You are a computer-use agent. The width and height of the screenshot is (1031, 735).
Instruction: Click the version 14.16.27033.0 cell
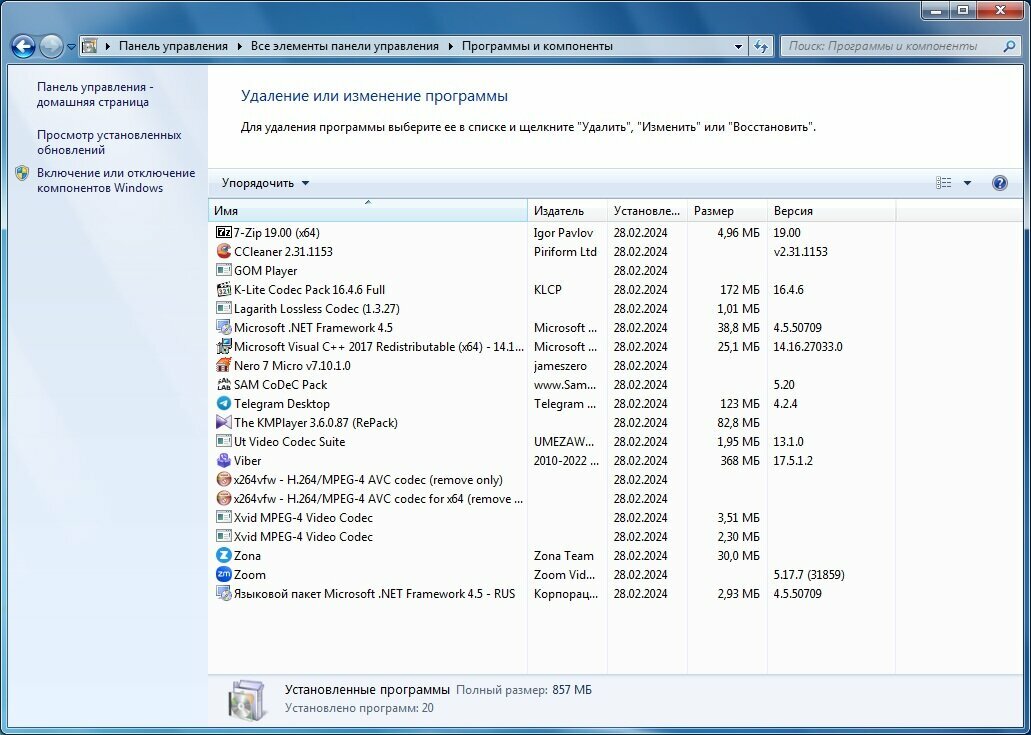pyautogui.click(x=807, y=346)
